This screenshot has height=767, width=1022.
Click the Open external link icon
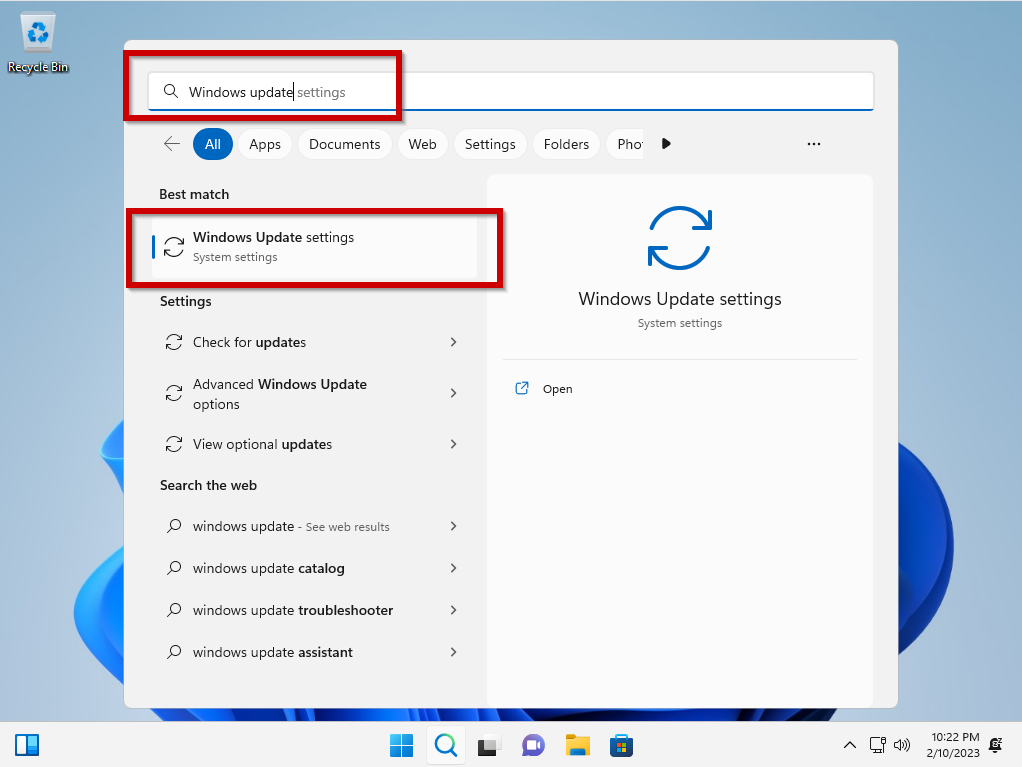coord(522,388)
